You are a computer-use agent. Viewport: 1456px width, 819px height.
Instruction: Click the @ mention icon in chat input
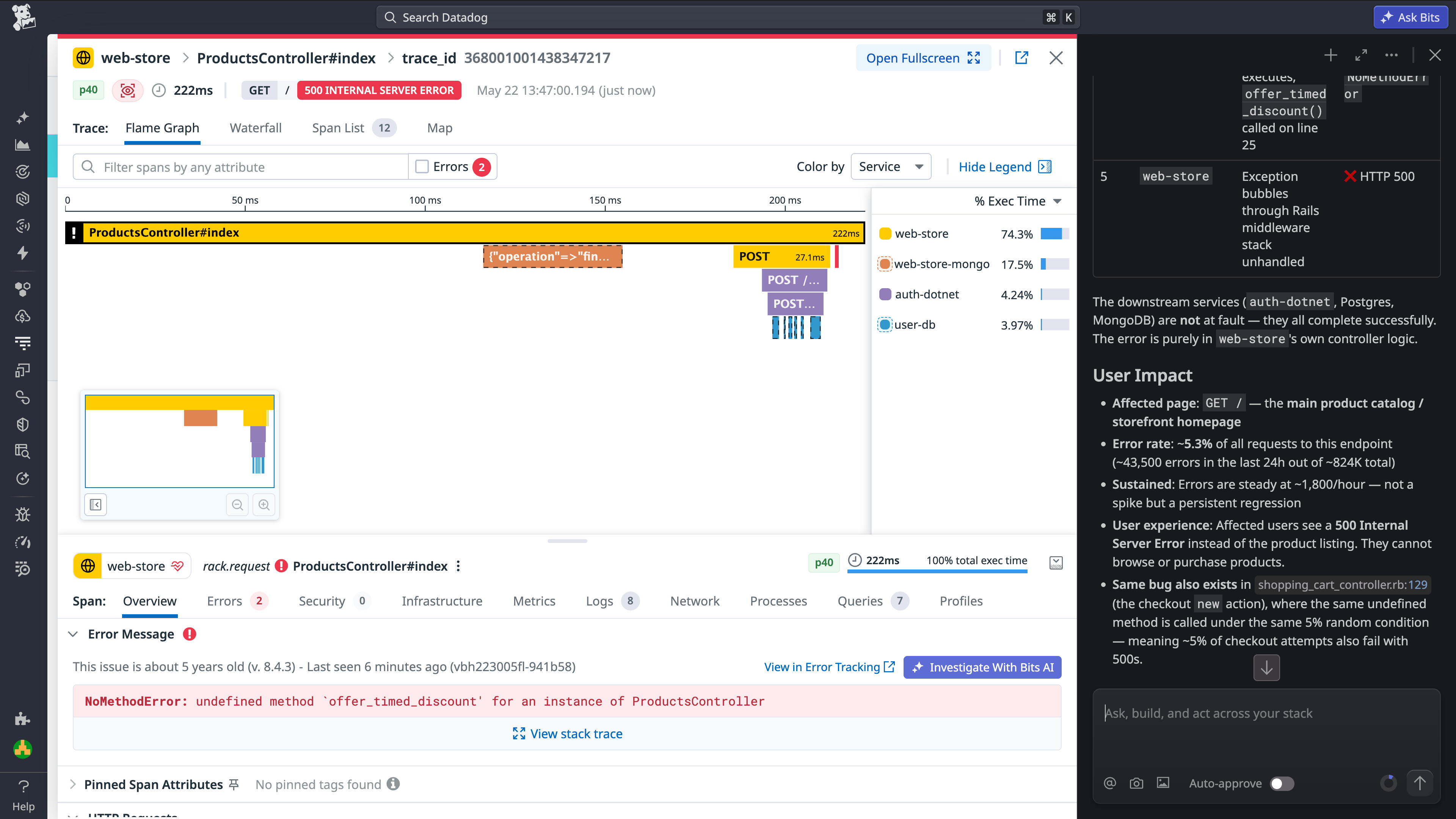[1110, 783]
